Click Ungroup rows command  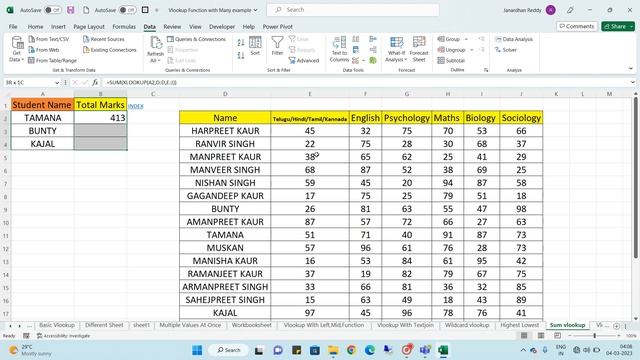[x=451, y=50]
